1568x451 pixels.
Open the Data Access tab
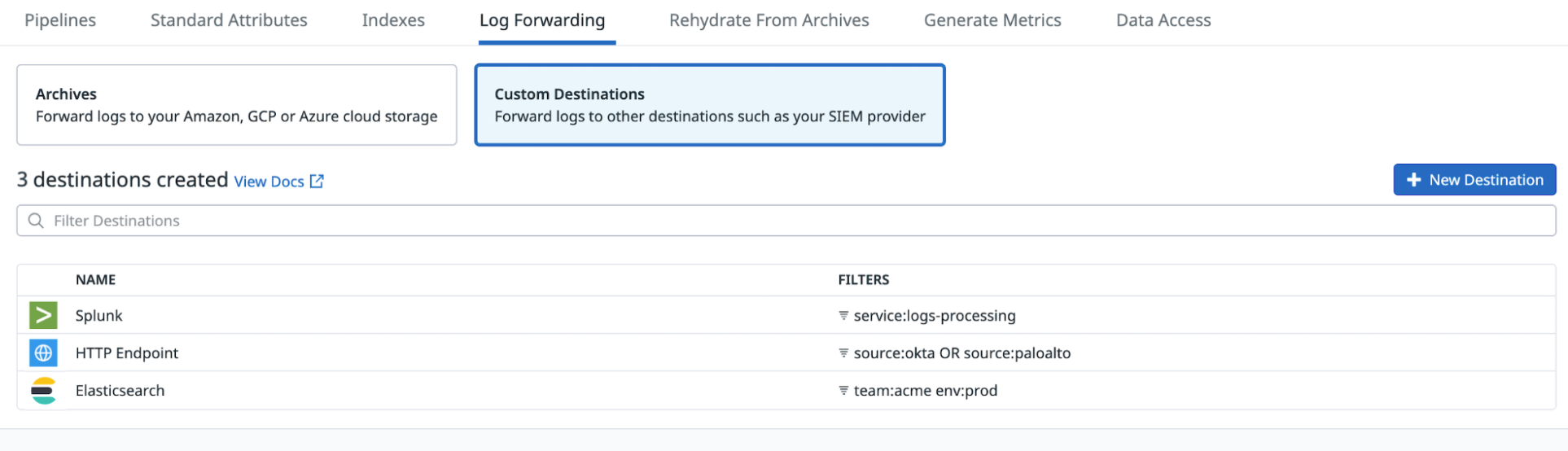click(1163, 20)
